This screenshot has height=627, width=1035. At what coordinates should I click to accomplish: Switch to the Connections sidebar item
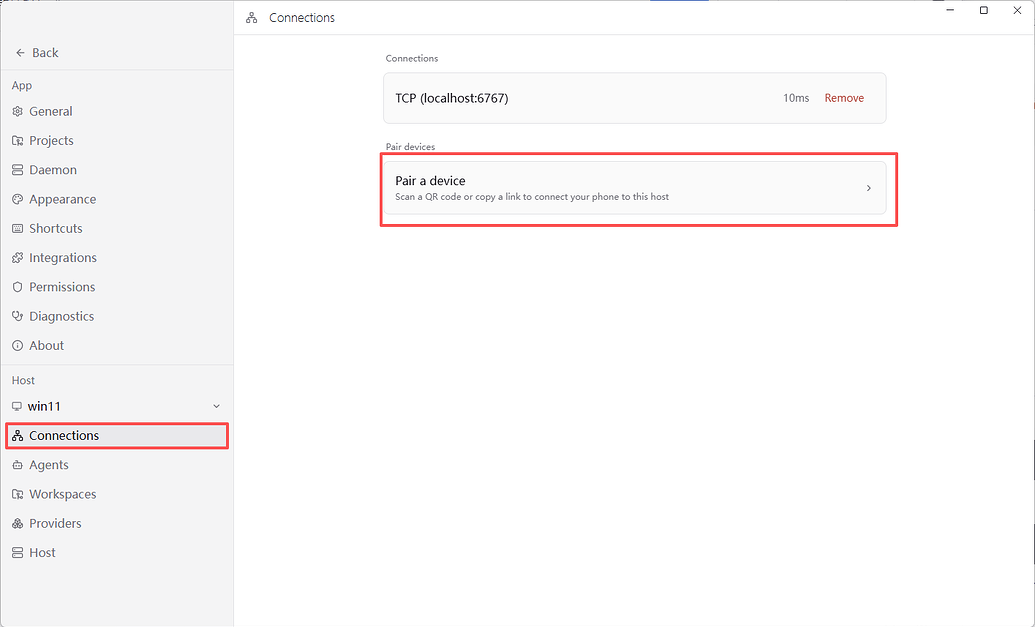[117, 436]
